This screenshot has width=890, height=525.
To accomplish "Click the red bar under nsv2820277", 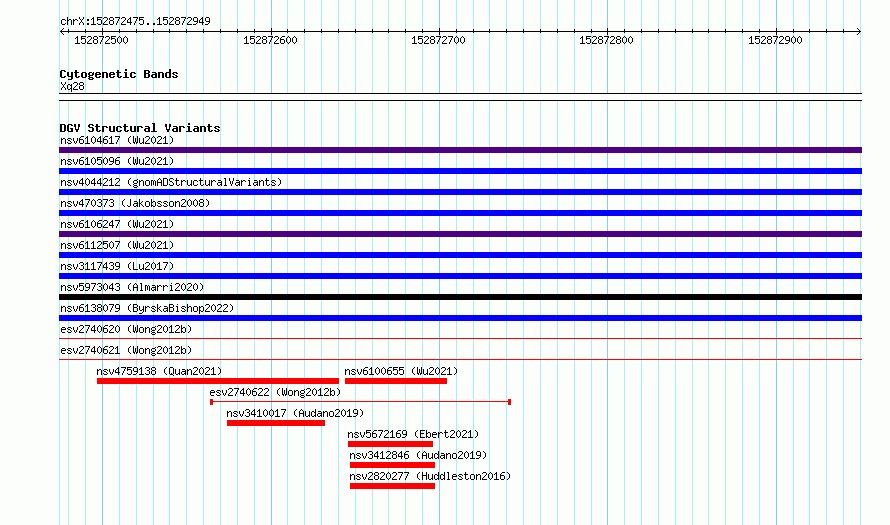I will click(x=392, y=486).
